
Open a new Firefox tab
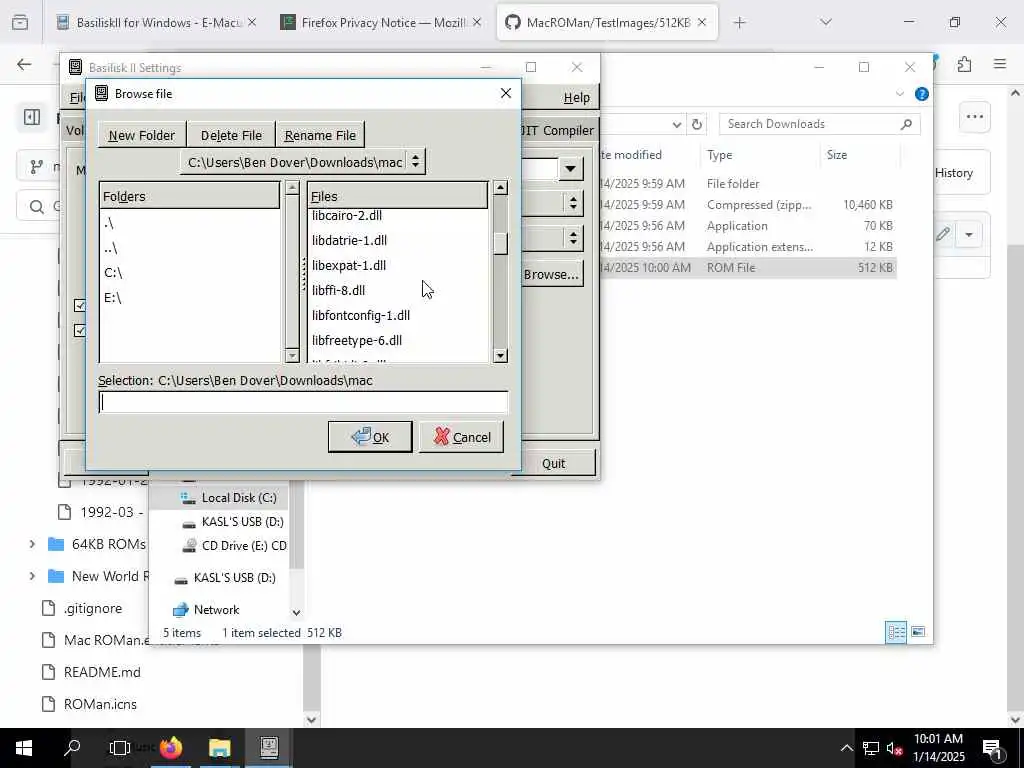739,23
